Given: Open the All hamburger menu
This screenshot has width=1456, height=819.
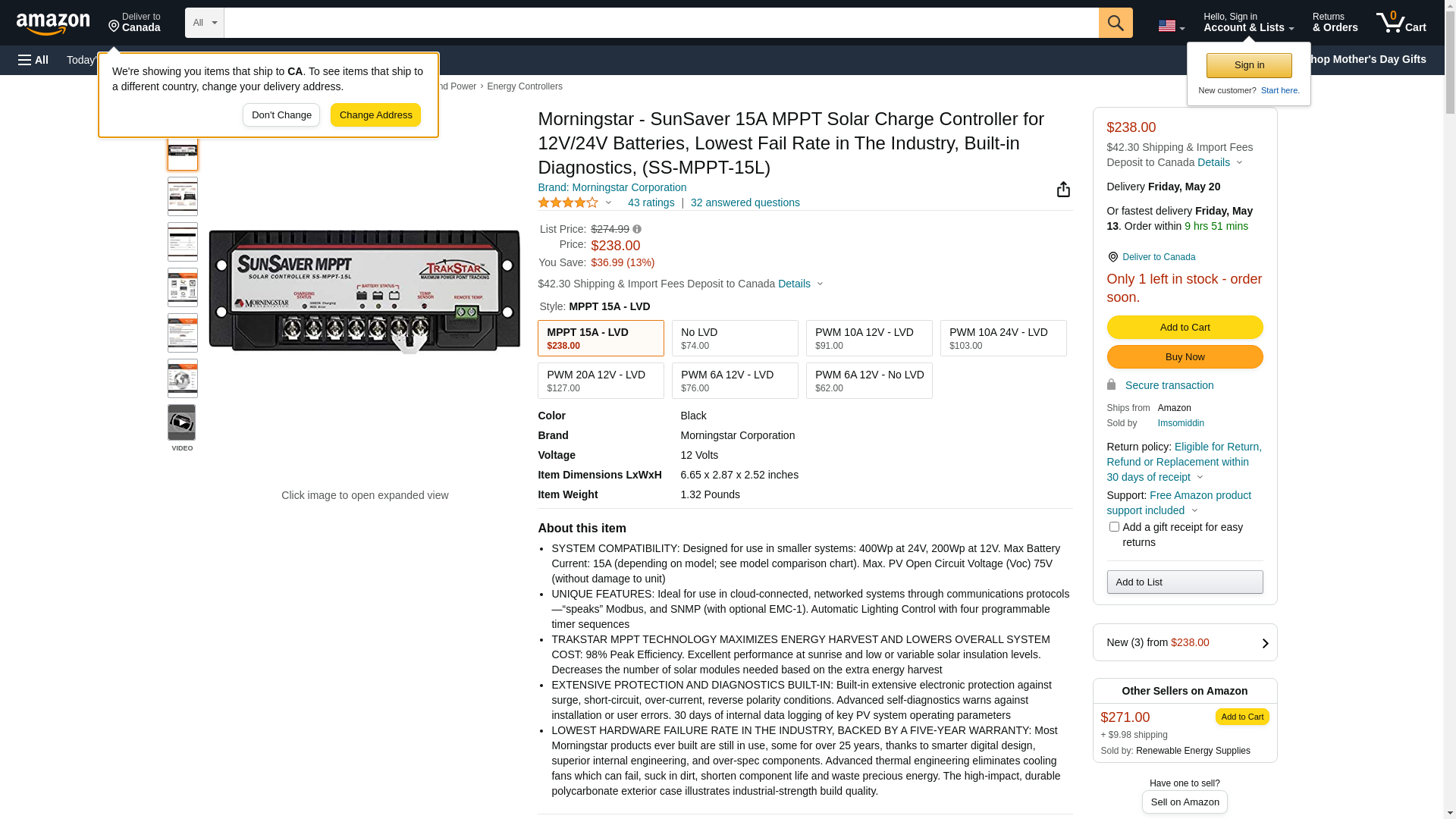Looking at the screenshot, I should click(x=33, y=60).
